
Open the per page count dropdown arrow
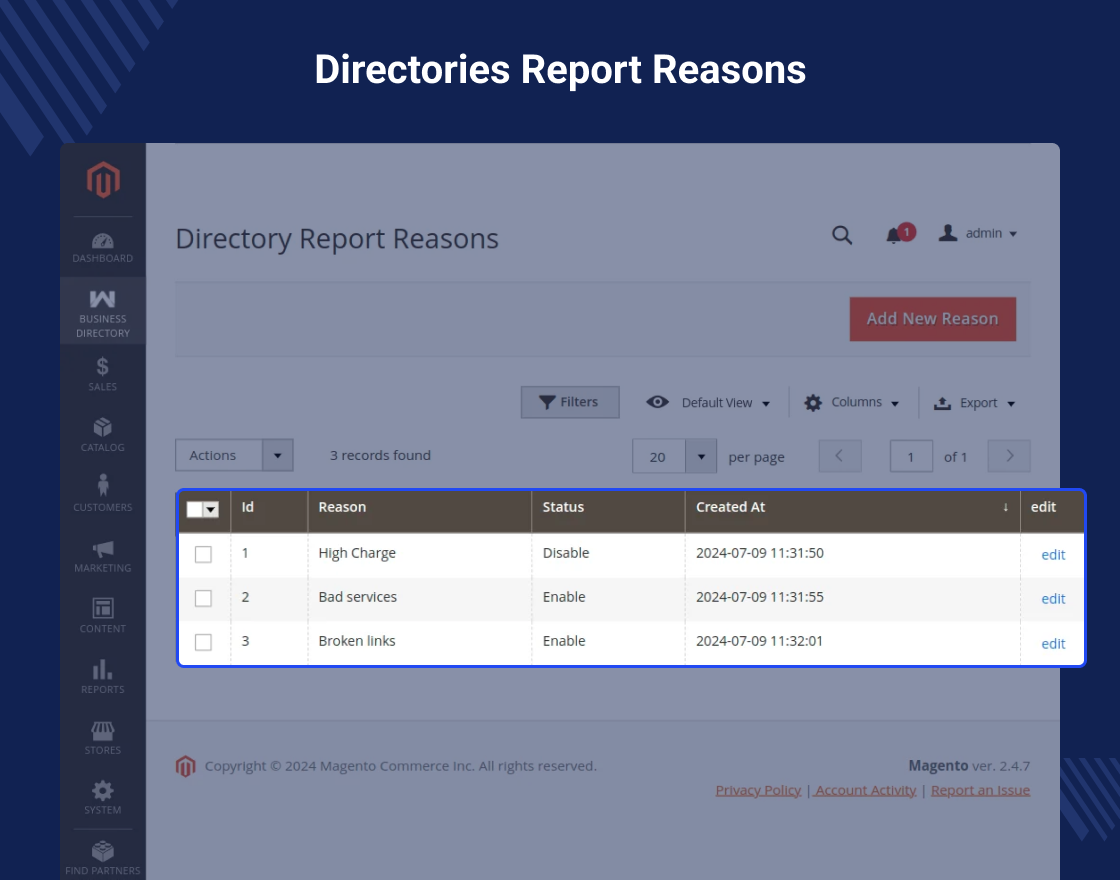click(x=701, y=456)
